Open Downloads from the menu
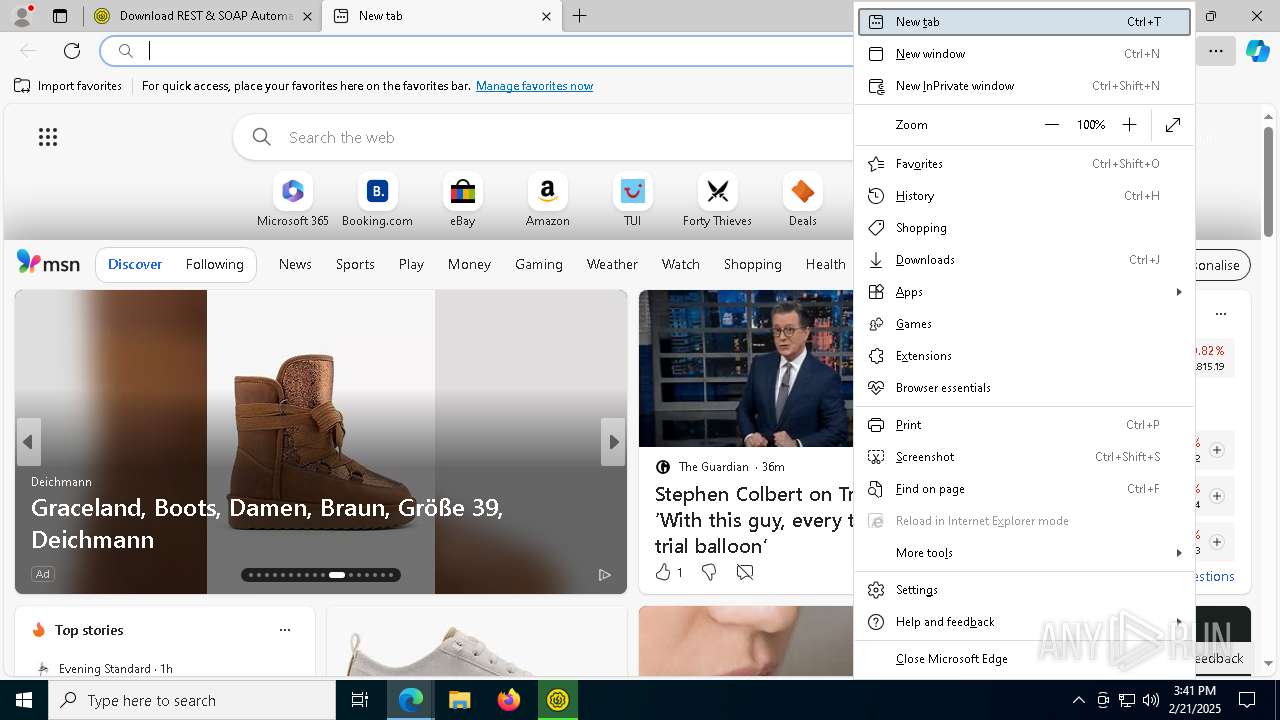The image size is (1280, 720). (x=1025, y=260)
